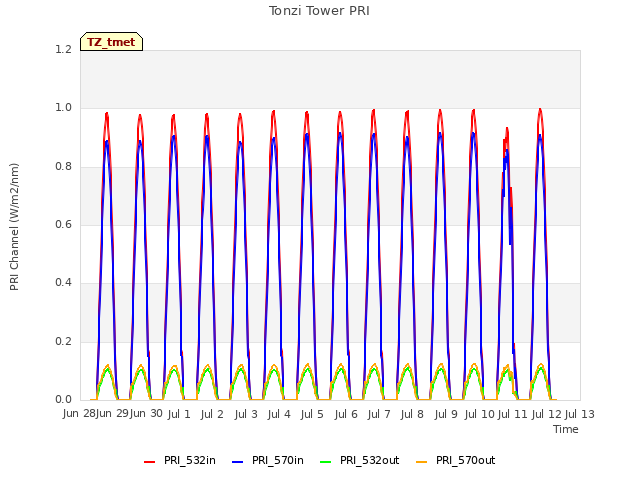Click the Jul 1 x-axis tick label
Viewport: 640px width, 480px height.
pos(179,414)
